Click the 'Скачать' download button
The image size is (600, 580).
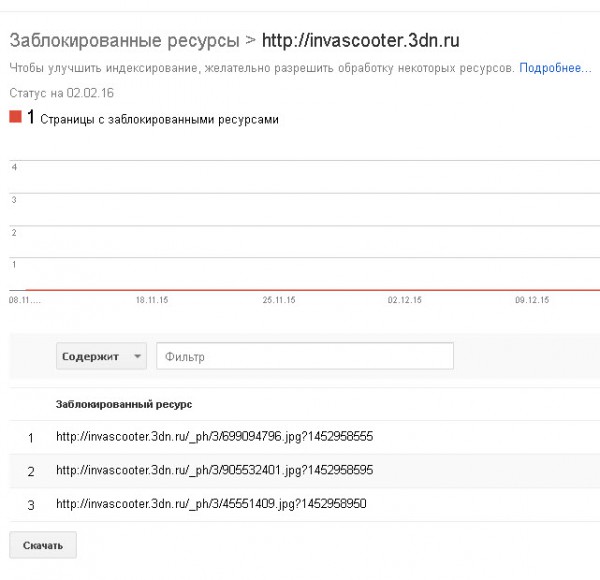pos(43,545)
